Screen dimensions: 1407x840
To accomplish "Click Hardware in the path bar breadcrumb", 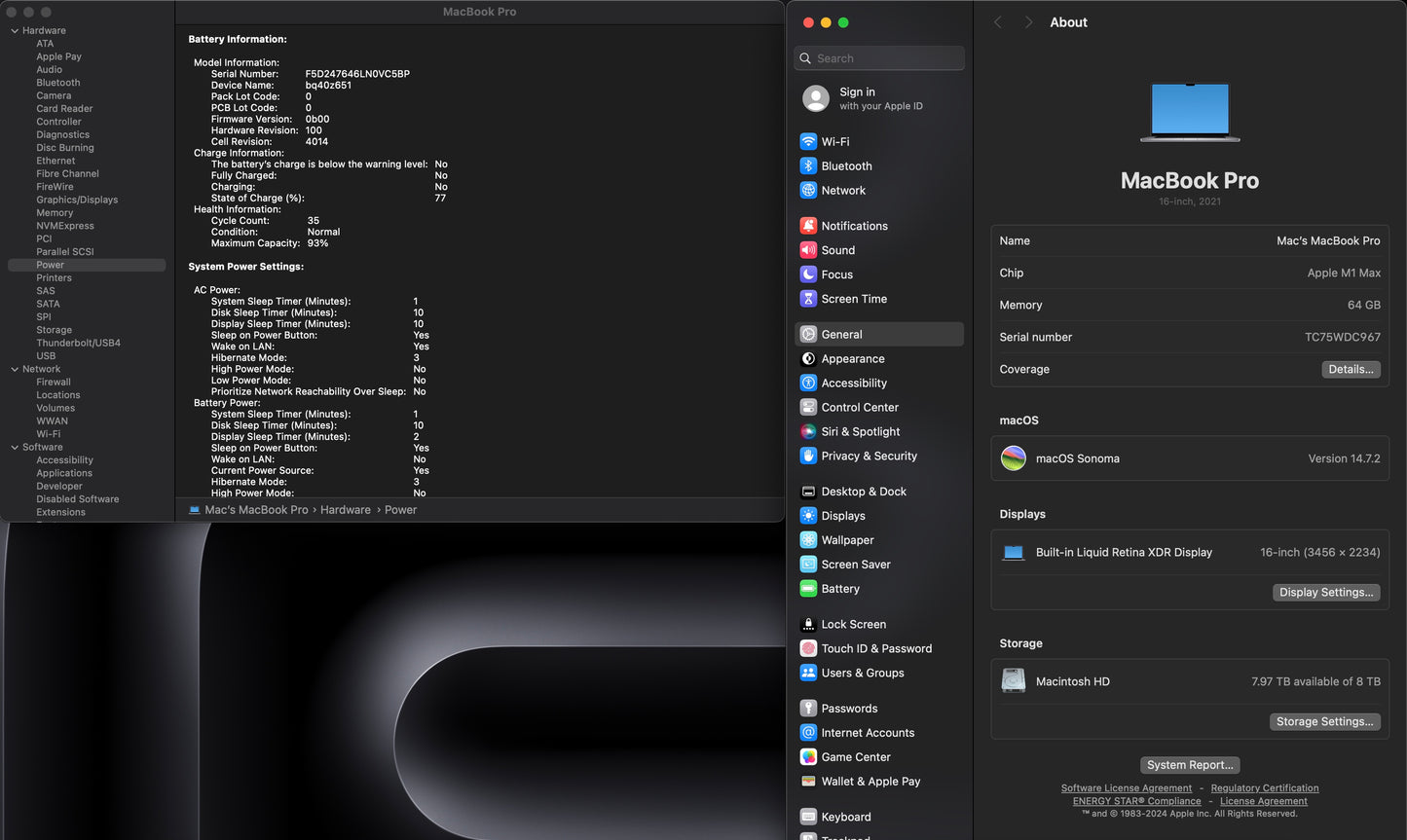I will [x=346, y=510].
